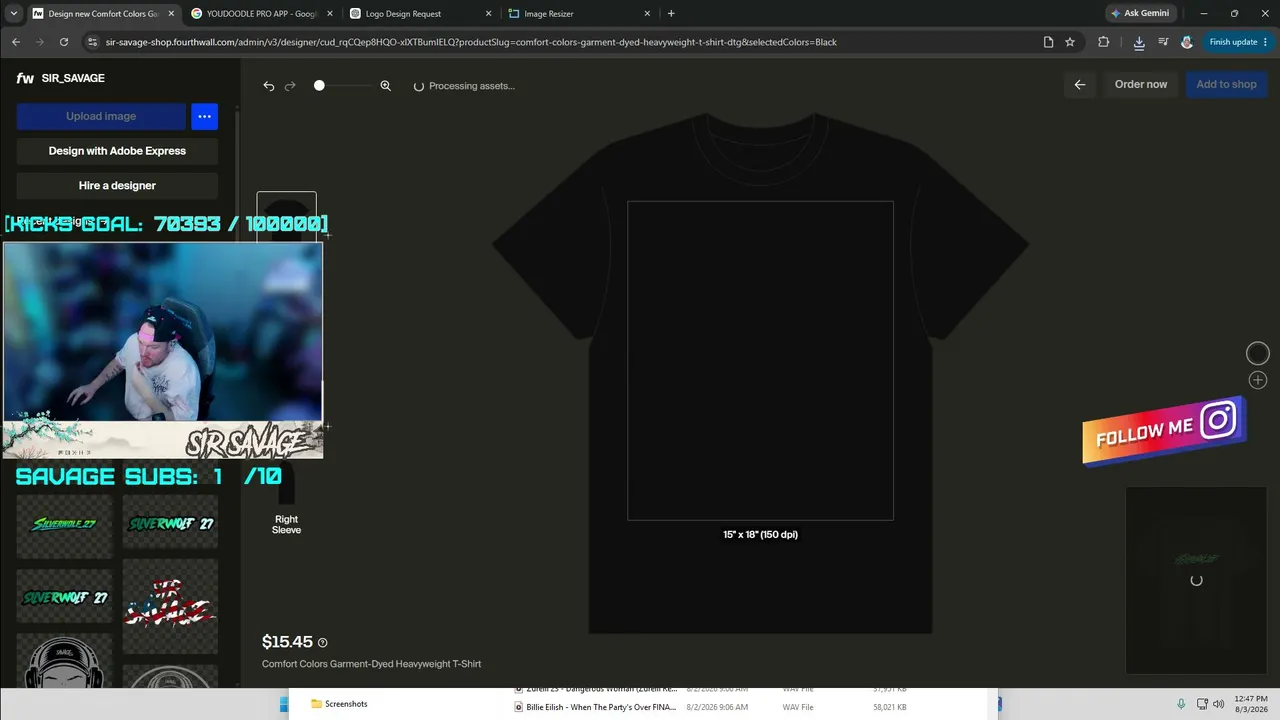Pick the headphones character design thumbnail
Image resolution: width=1280 pixels, height=720 pixels.
65,661
